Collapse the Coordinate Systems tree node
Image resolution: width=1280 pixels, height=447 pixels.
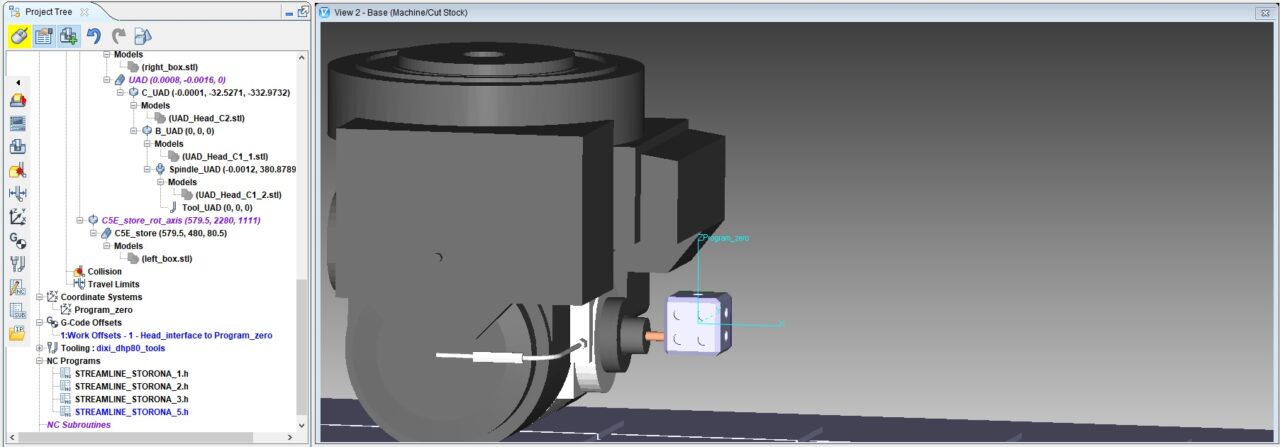coord(40,297)
